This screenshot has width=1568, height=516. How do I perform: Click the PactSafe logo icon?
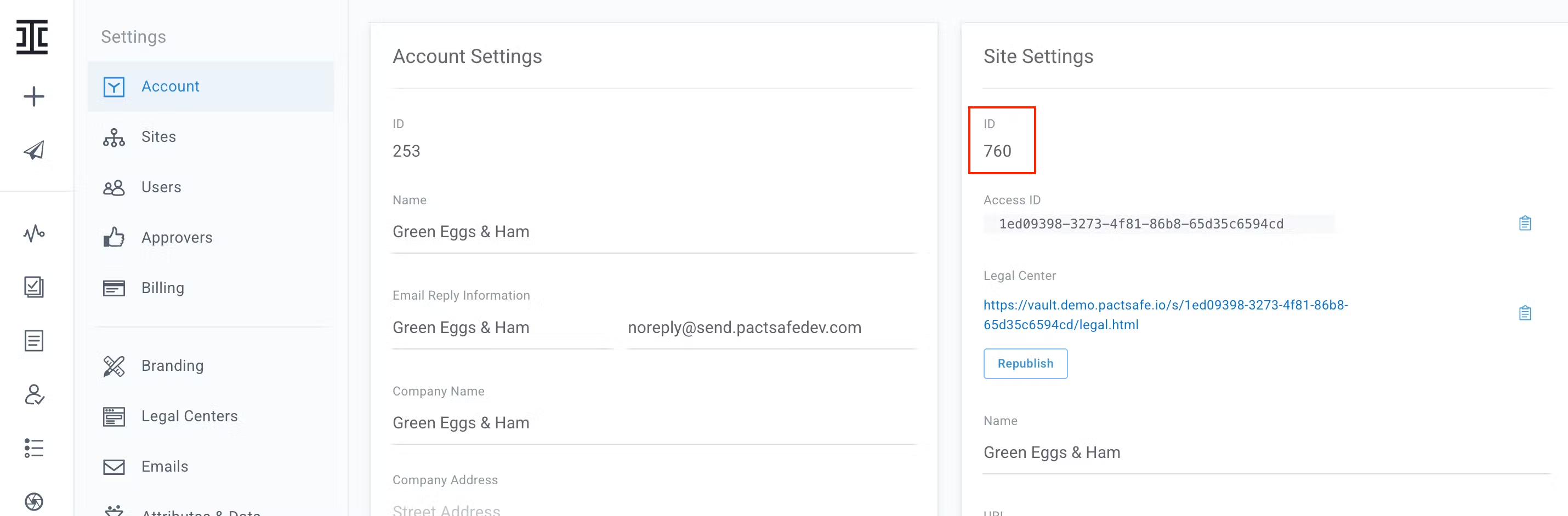pyautogui.click(x=32, y=37)
